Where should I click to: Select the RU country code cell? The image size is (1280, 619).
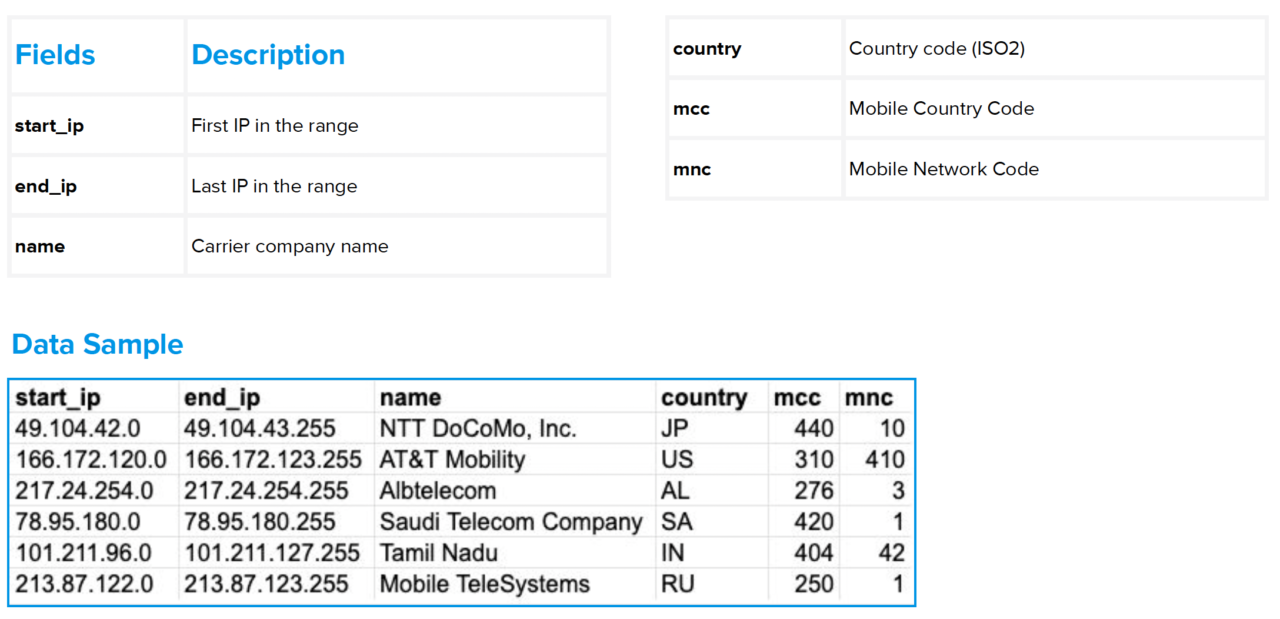677,584
